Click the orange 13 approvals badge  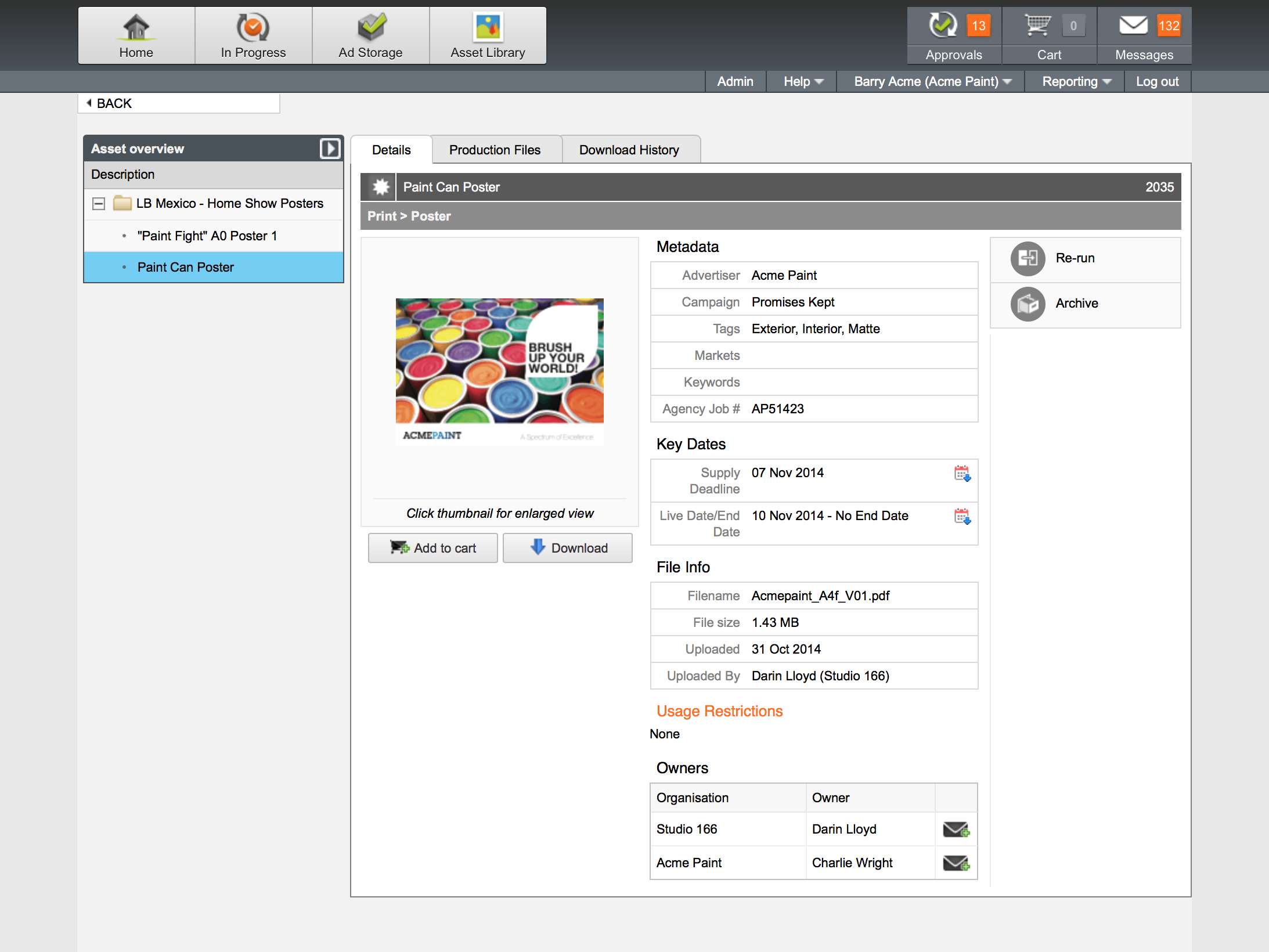click(979, 26)
